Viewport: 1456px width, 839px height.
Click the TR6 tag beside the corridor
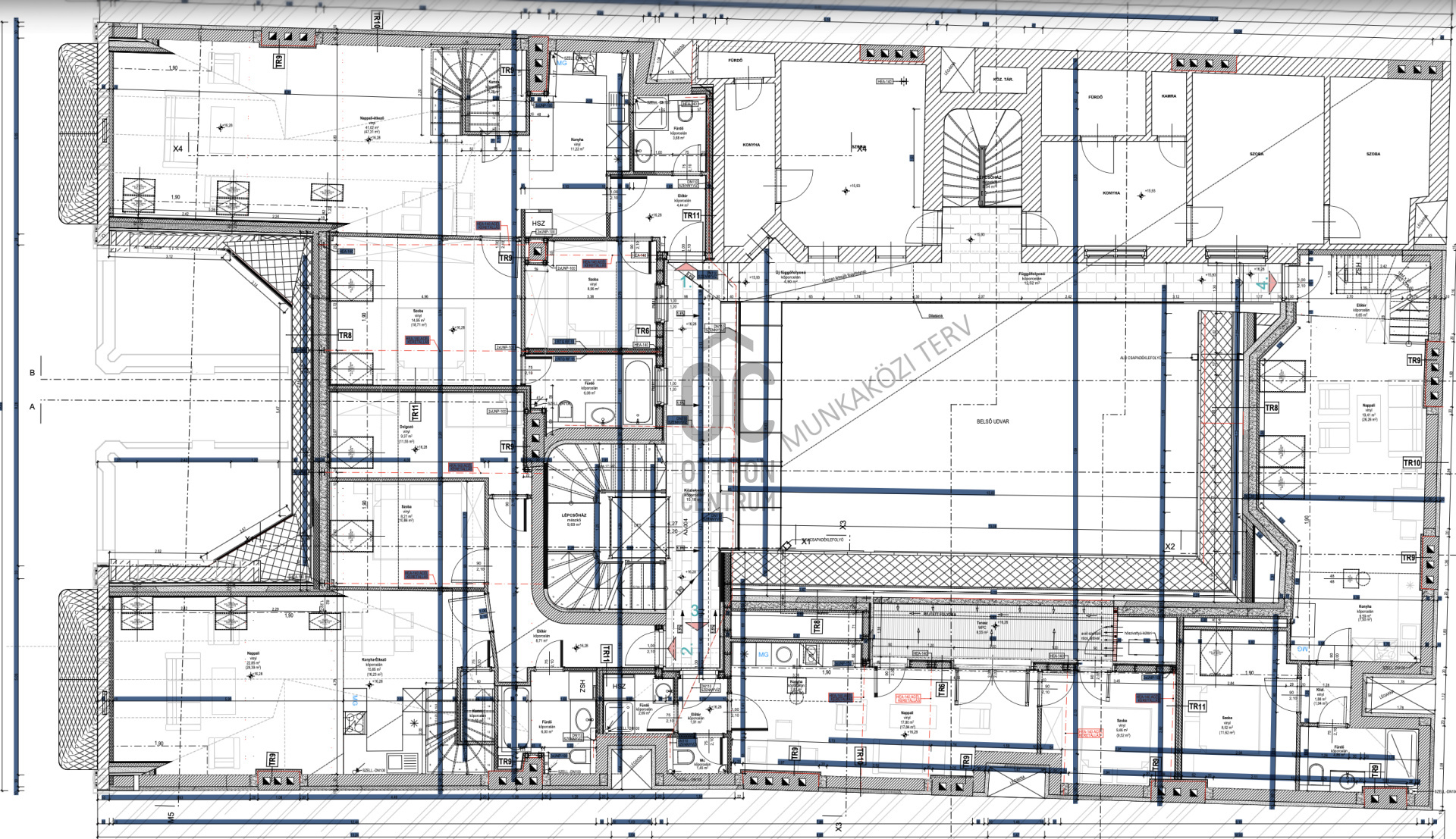point(642,330)
